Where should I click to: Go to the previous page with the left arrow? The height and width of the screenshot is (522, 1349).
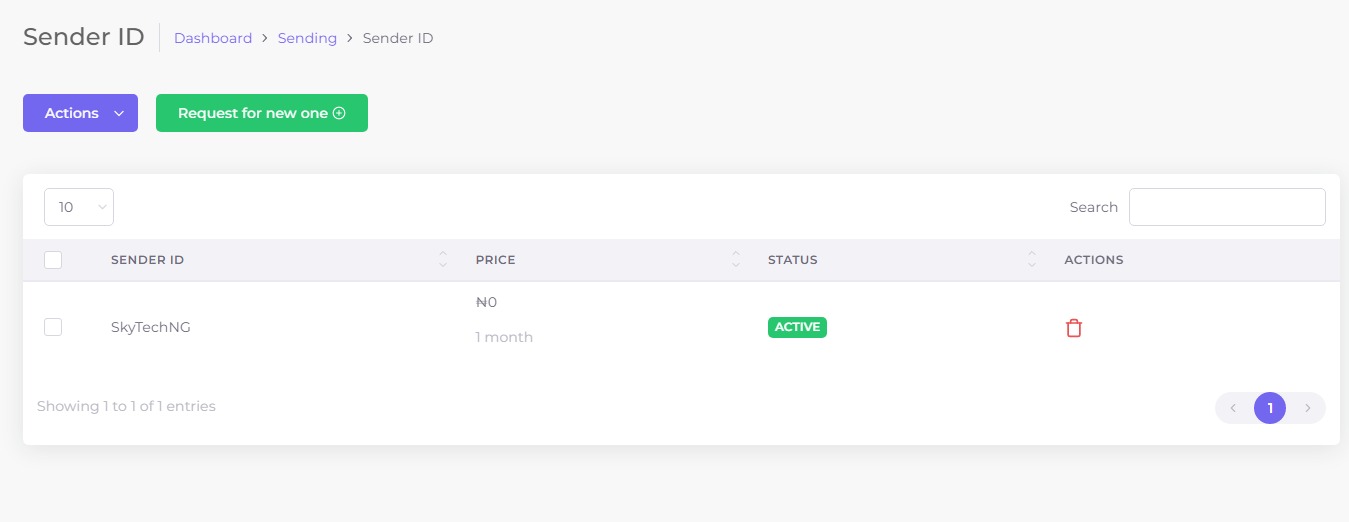[x=1233, y=408]
